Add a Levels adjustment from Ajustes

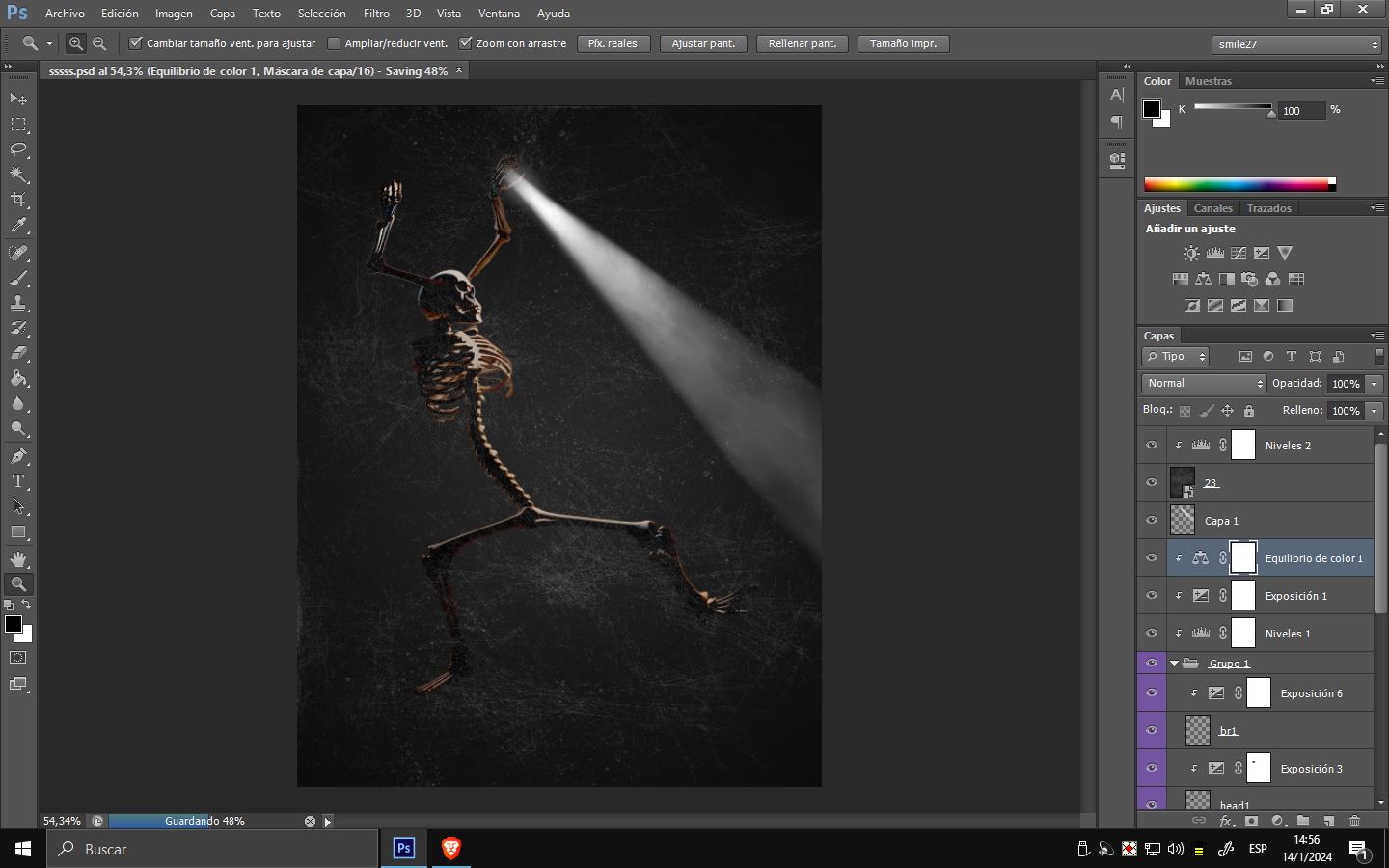pyautogui.click(x=1215, y=254)
